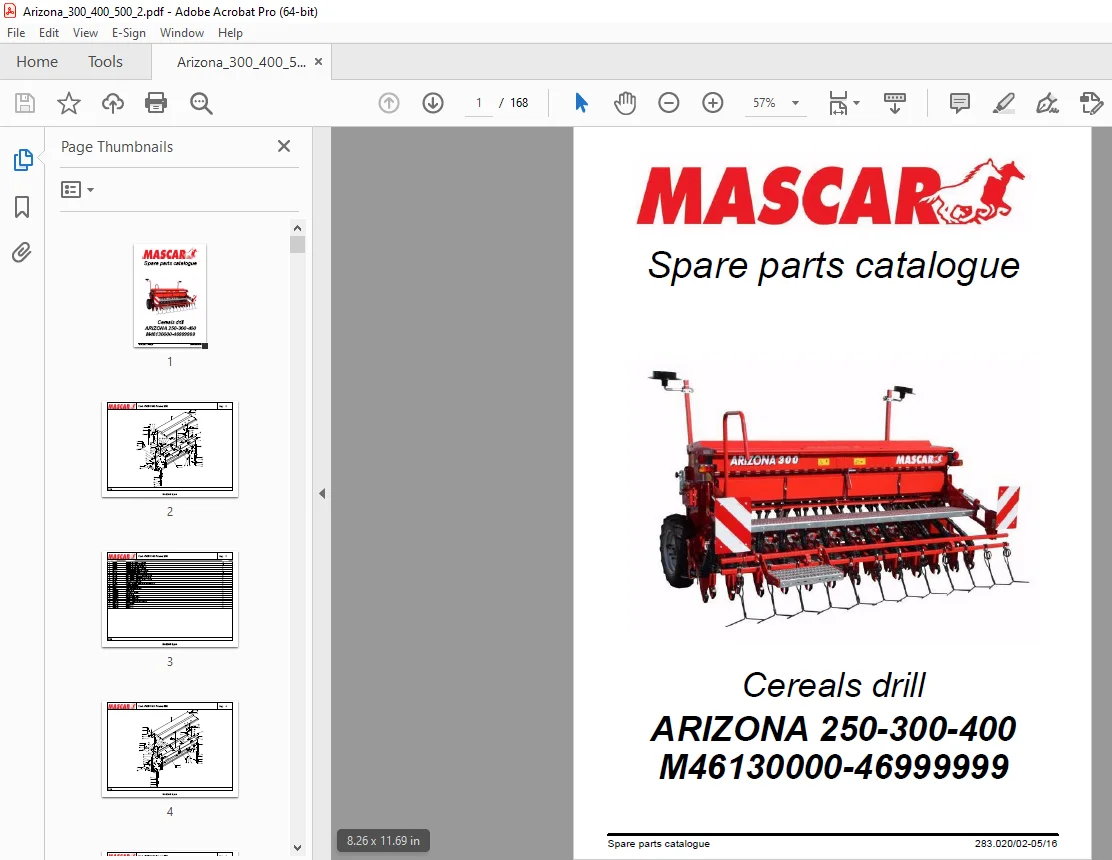The height and width of the screenshot is (860, 1112).
Task: Collapse the navigation pane arrow
Action: pos(322,493)
